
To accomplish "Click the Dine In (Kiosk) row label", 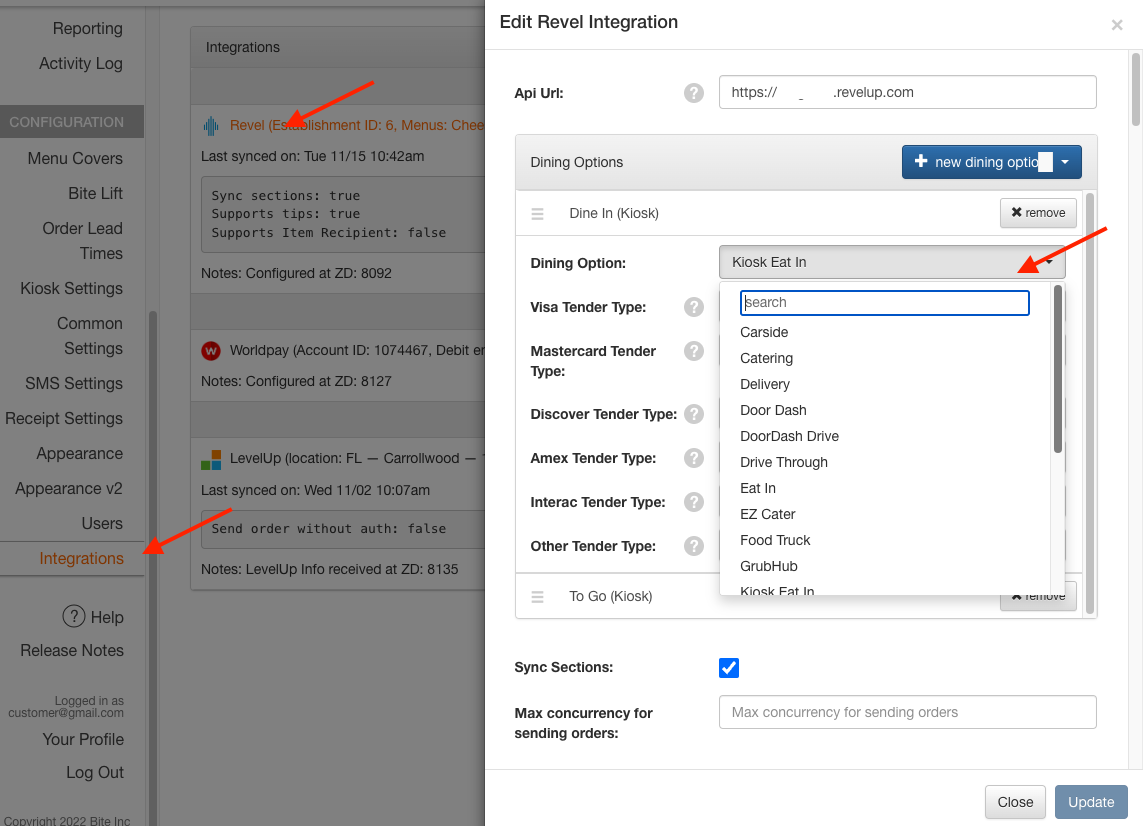I will [x=614, y=214].
